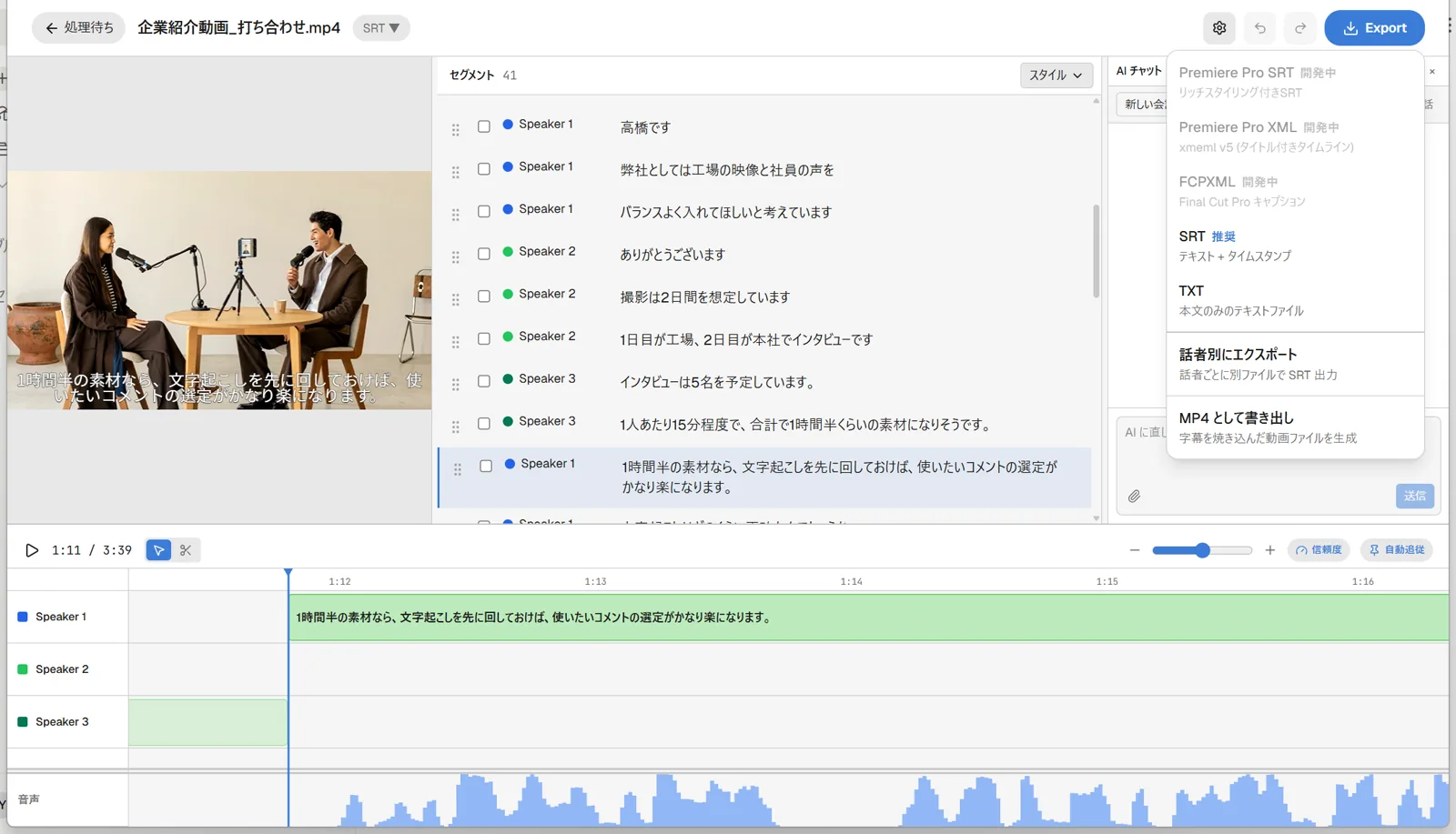Click Speaker 2 green color square in timeline
This screenshot has width=1456, height=834.
[23, 669]
